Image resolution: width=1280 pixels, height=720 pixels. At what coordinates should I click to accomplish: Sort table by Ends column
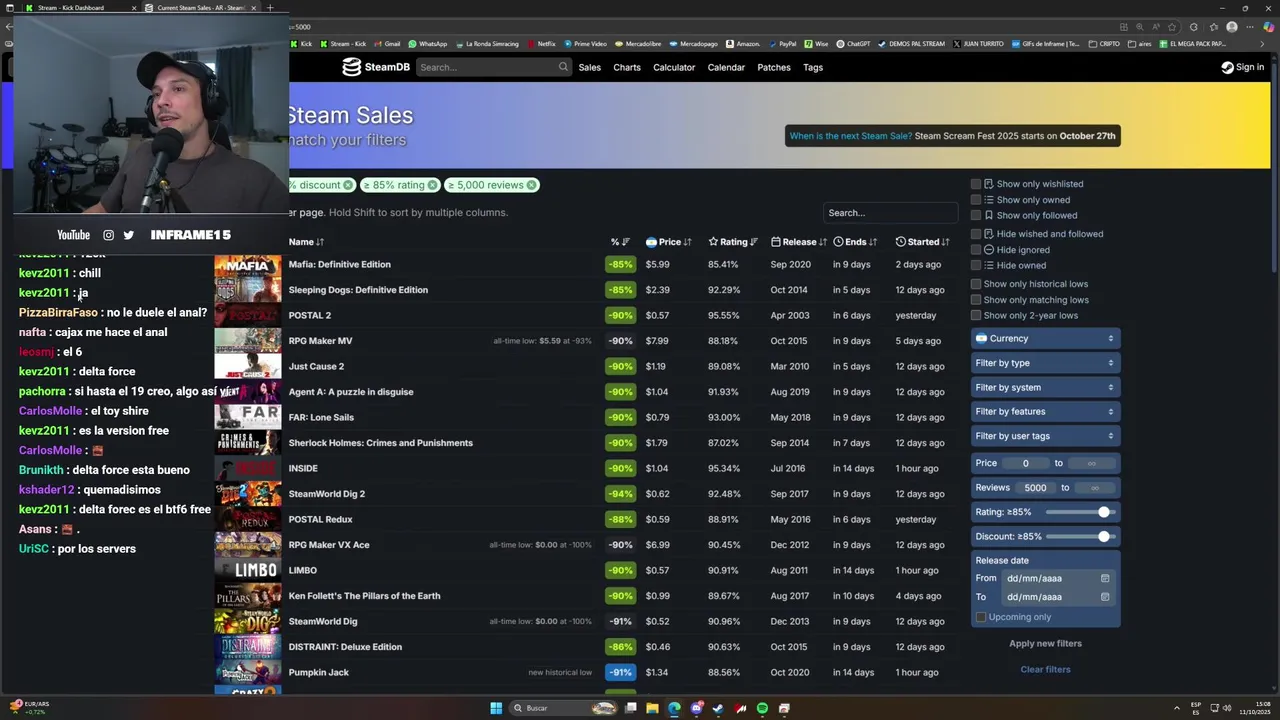tap(855, 242)
